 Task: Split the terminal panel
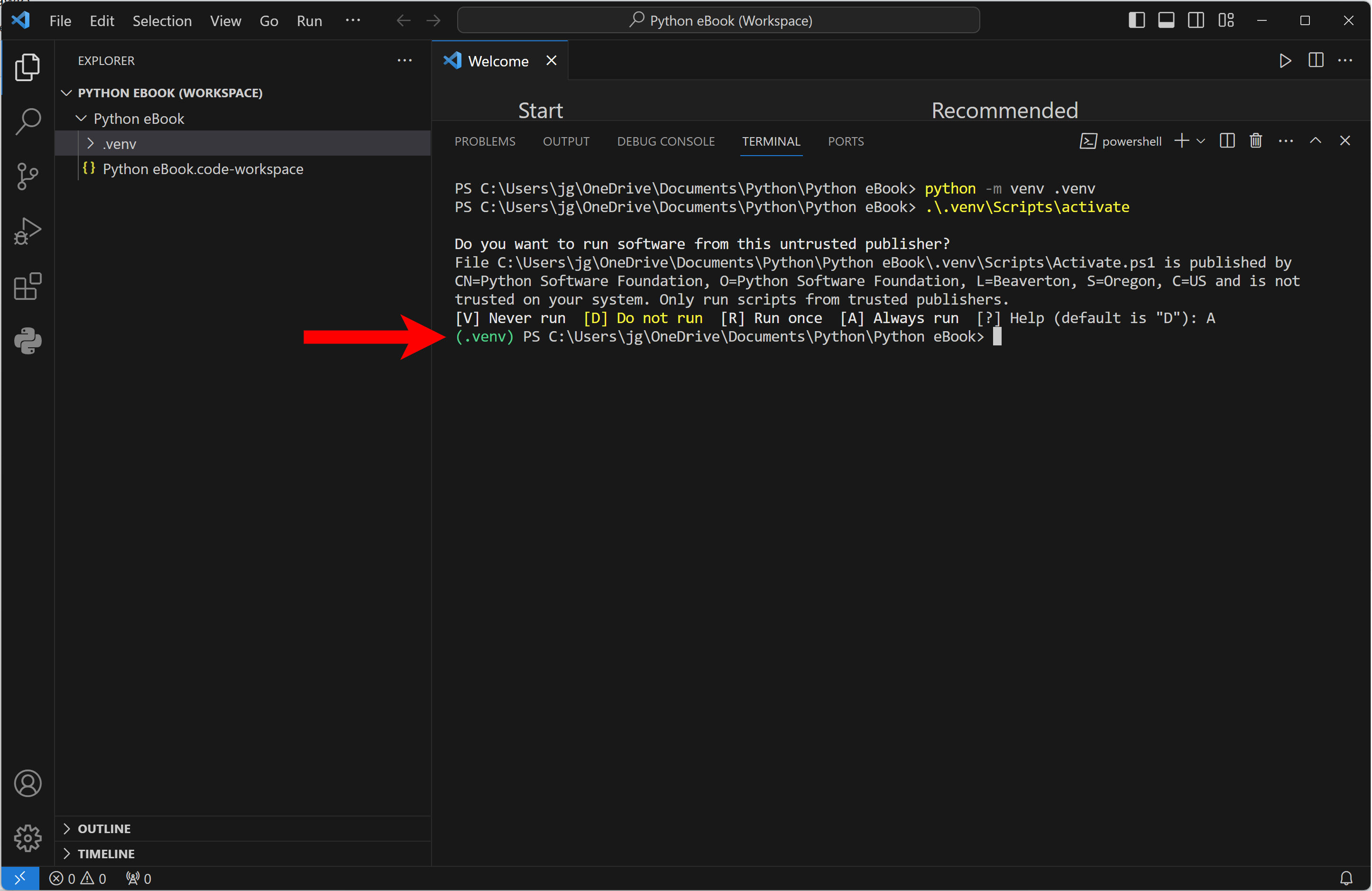click(x=1227, y=141)
